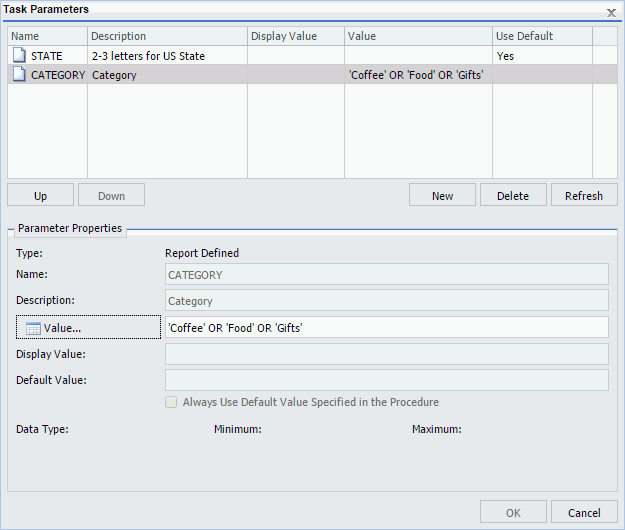
Task: Toggle Always Use Default Value checkbox
Action: [x=171, y=402]
